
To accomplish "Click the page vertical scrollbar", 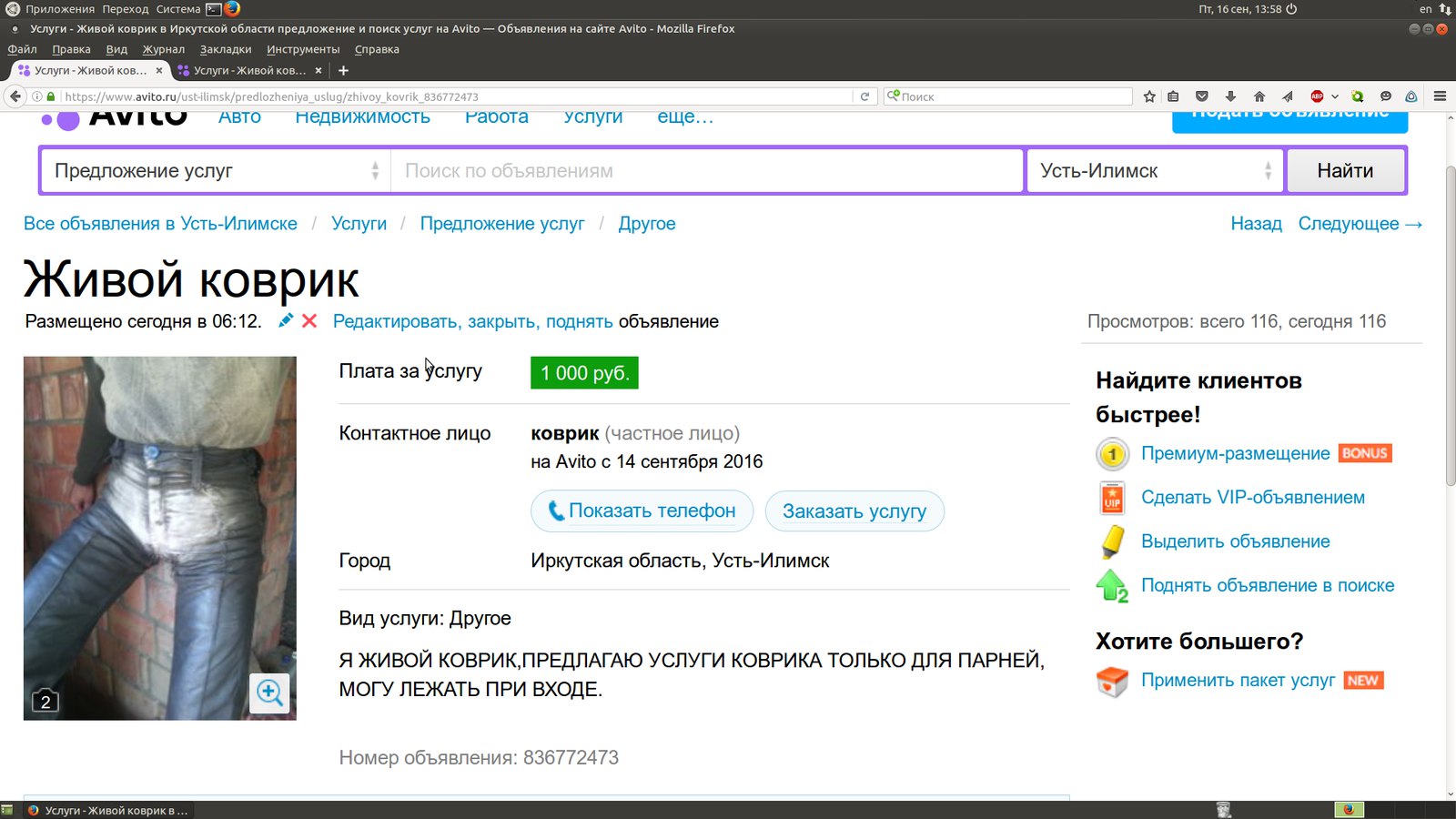I will tap(1451, 326).
